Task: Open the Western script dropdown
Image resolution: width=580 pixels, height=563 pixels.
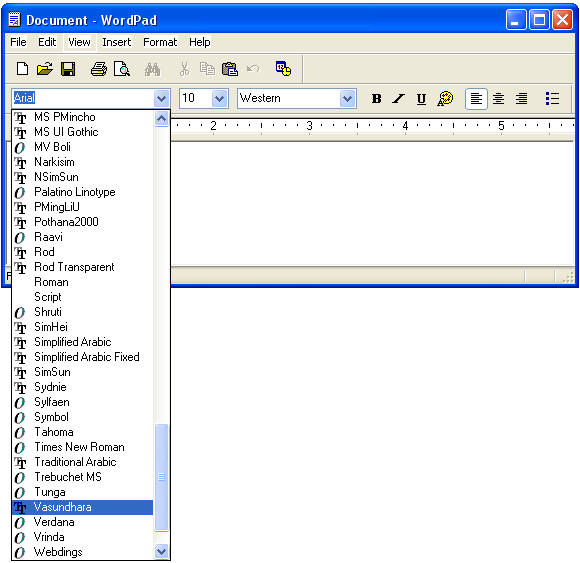Action: tap(347, 98)
